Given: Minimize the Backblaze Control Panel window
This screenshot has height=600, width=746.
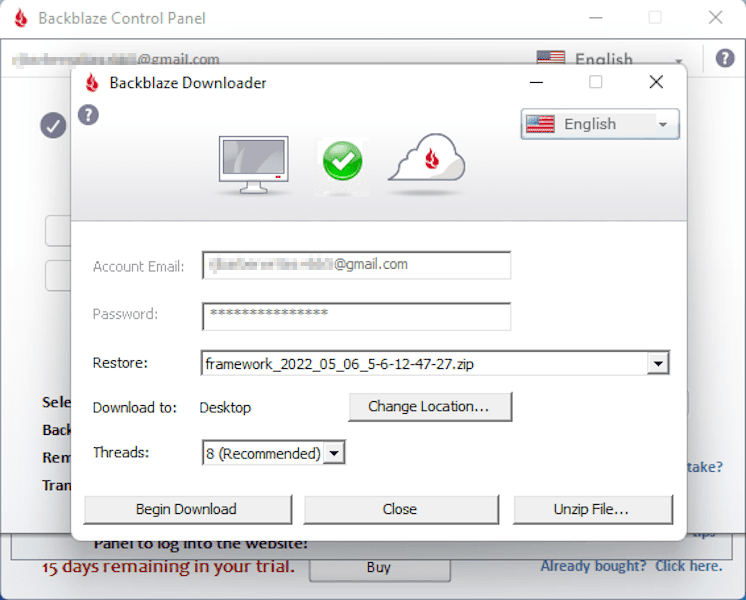Looking at the screenshot, I should point(596,18).
